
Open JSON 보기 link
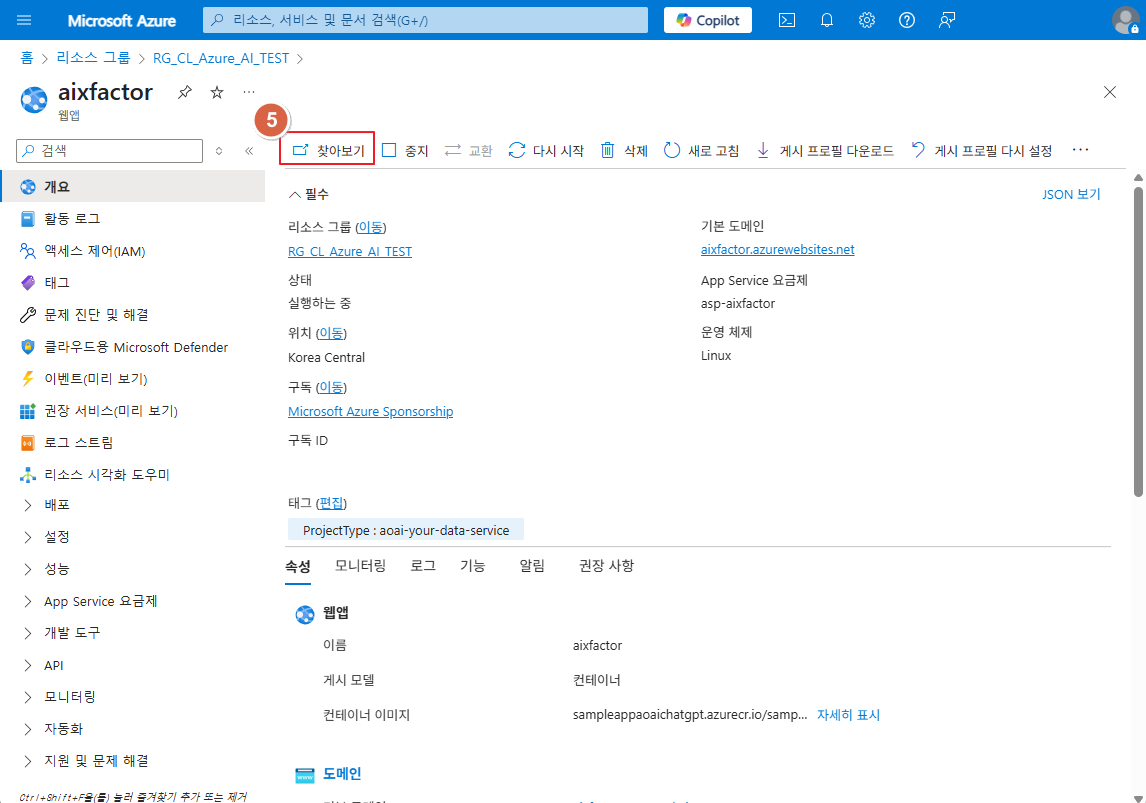tap(1071, 194)
